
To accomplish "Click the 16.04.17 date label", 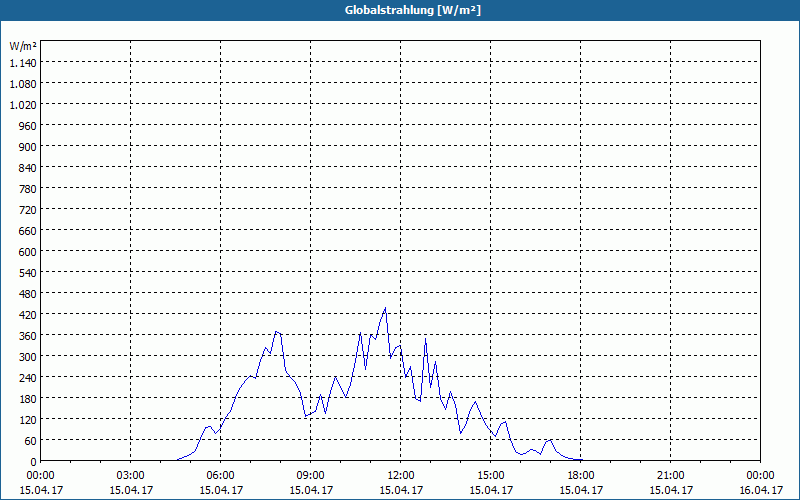I will click(760, 490).
